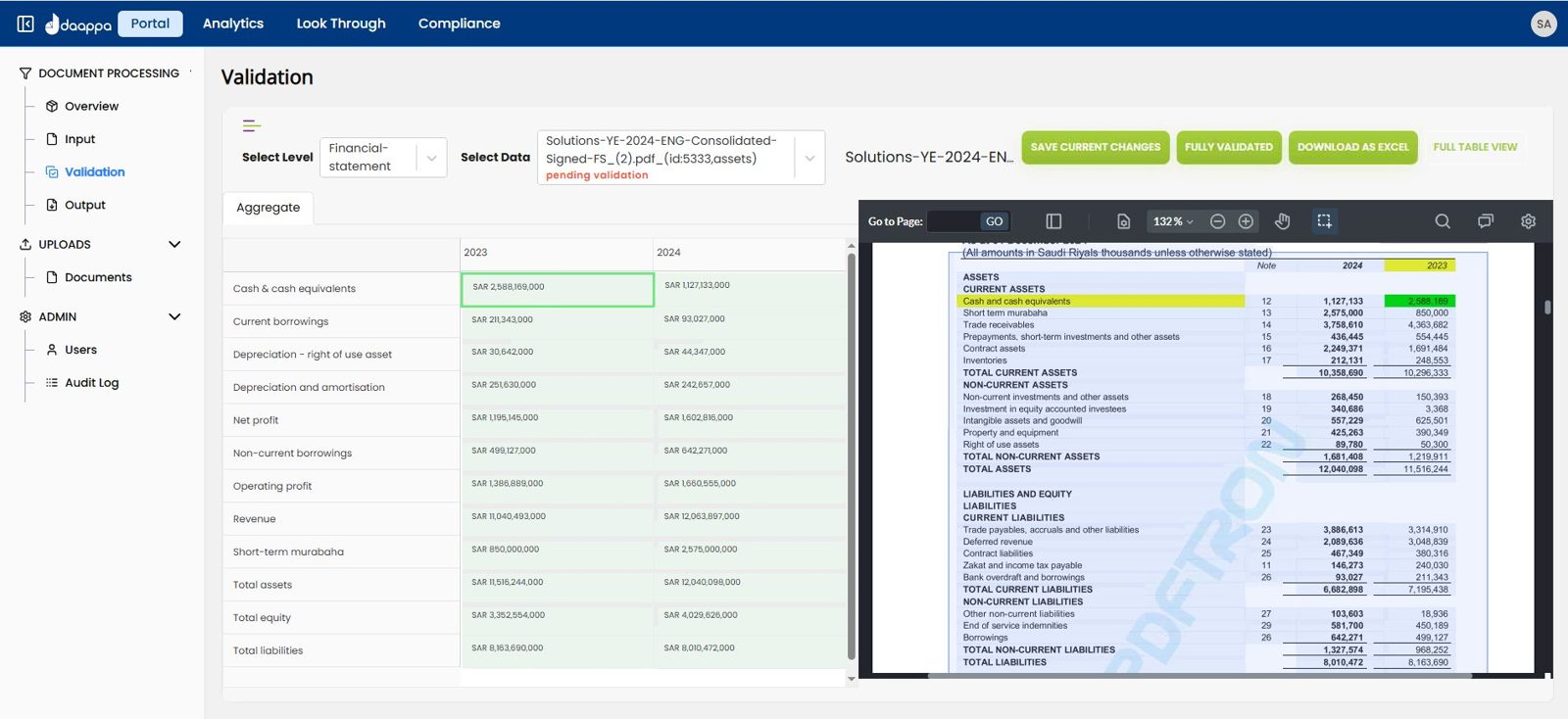
Task: Click the daappa logo
Action: tap(78, 24)
